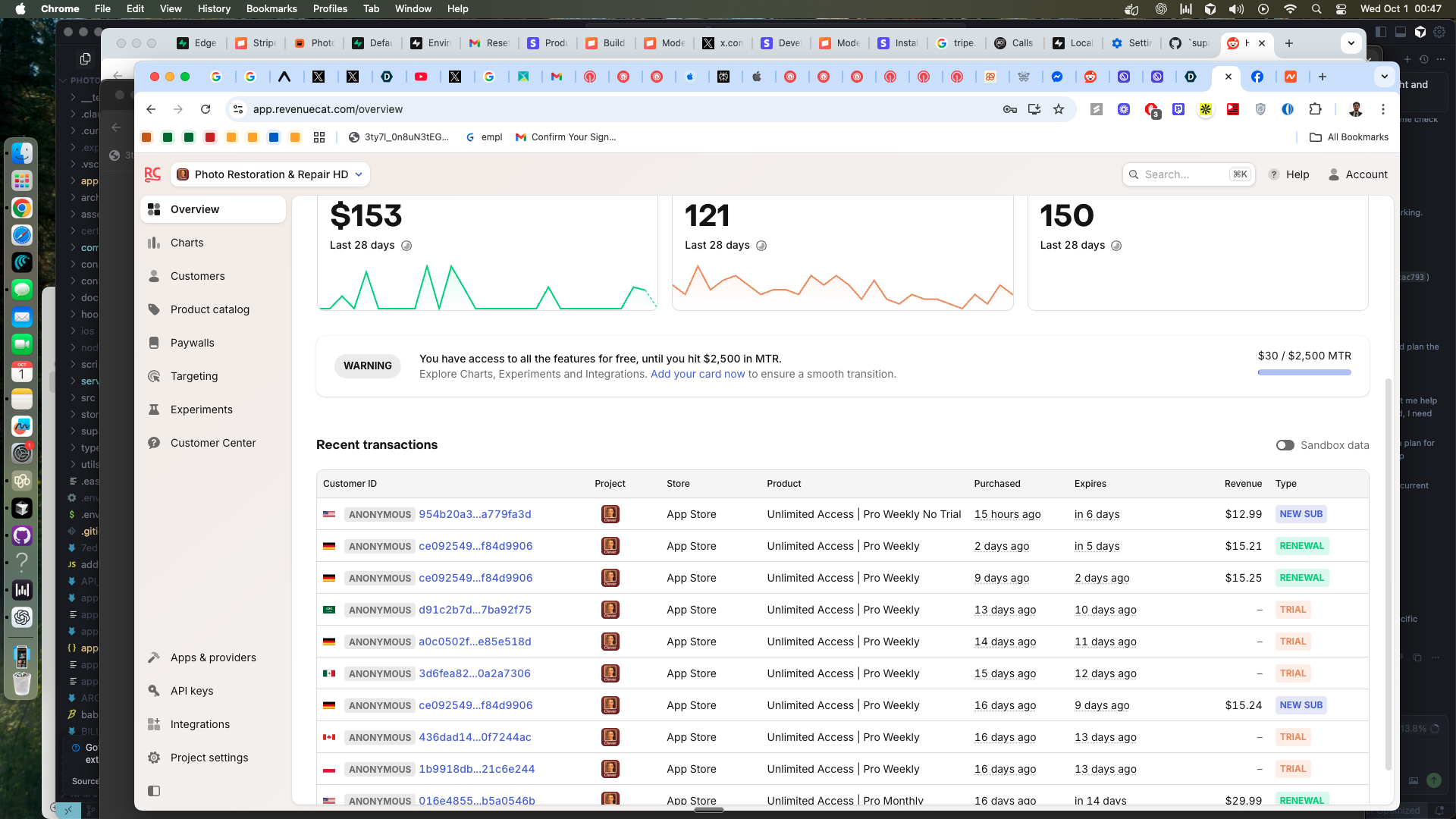
Task: Open the Chrome tab search chevron
Action: point(1384,77)
